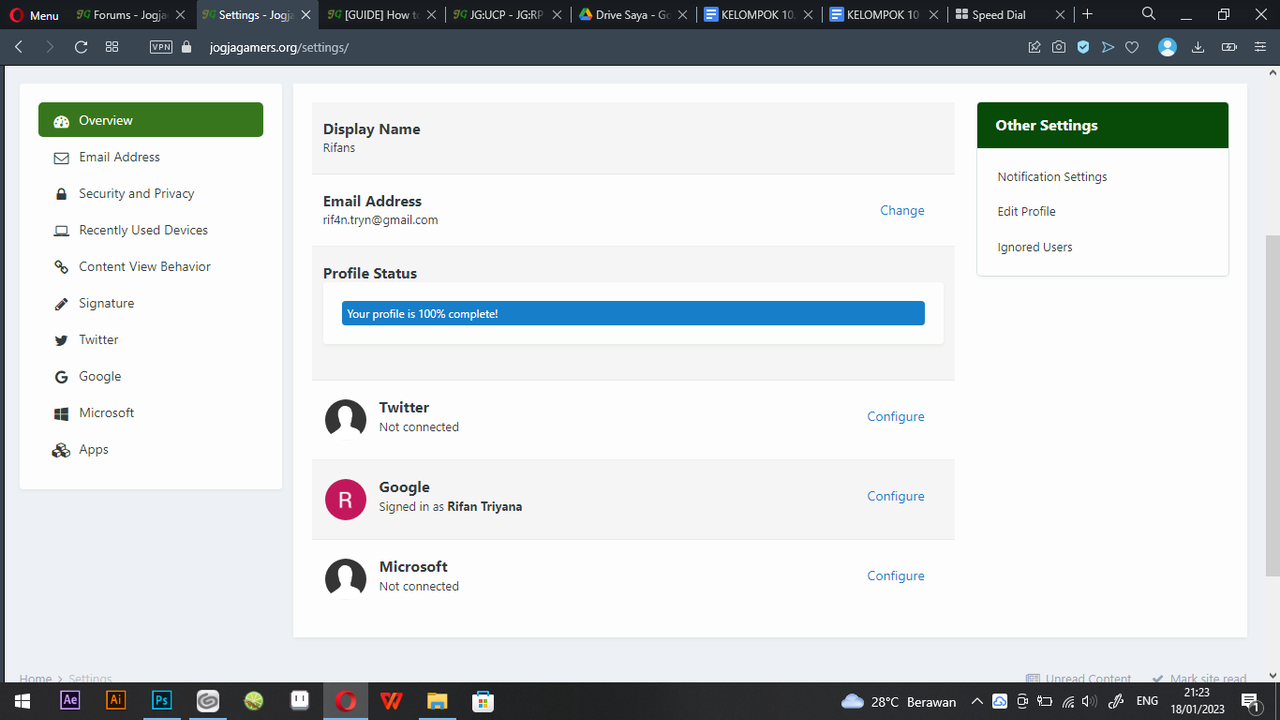Image resolution: width=1280 pixels, height=720 pixels.
Task: Take a snapshot with camera icon
Action: click(1059, 47)
